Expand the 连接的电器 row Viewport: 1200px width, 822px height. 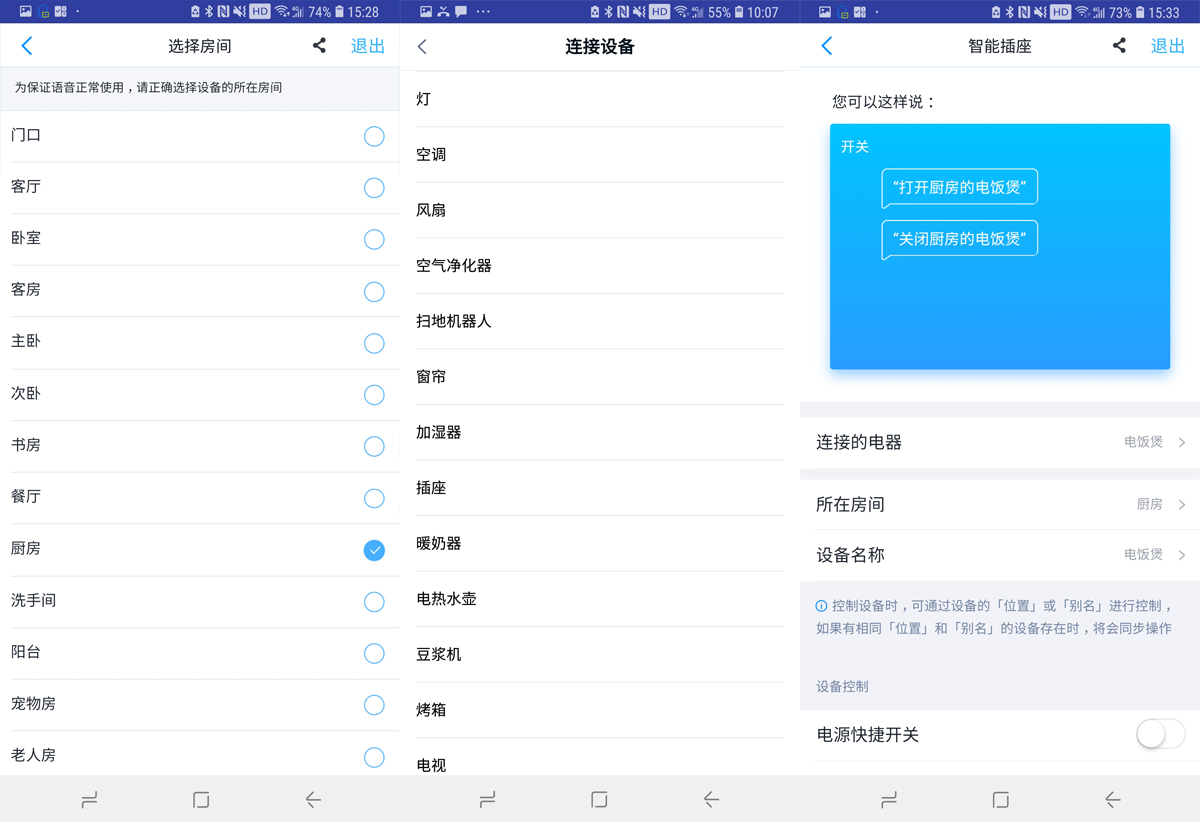click(1000, 440)
